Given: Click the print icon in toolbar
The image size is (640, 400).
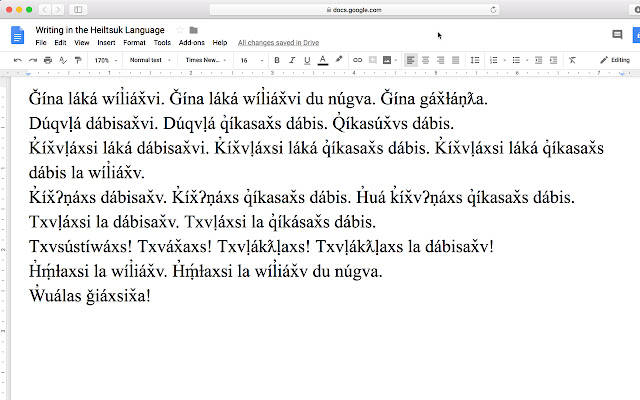Looking at the screenshot, I should pyautogui.click(x=48, y=60).
